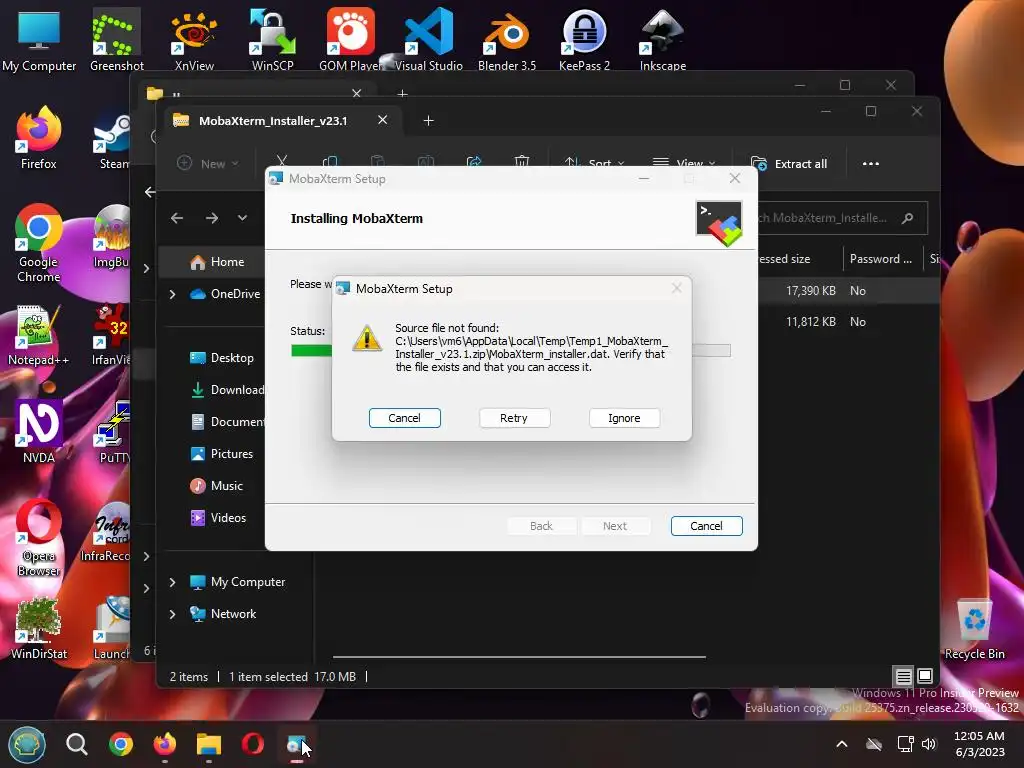Screen dimensions: 1024x768
Task: Launch Firefox desktop shortcut
Action: [x=39, y=138]
